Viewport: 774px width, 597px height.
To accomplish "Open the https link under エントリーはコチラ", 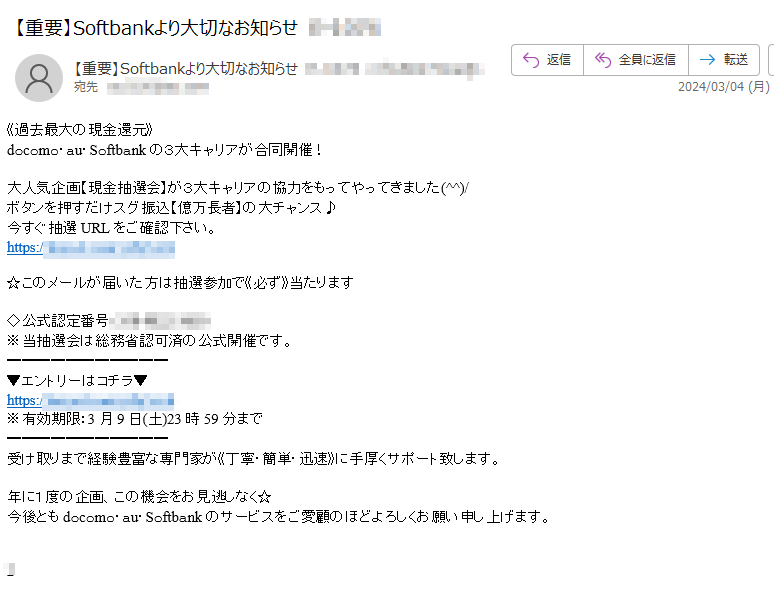I will click(90, 400).
